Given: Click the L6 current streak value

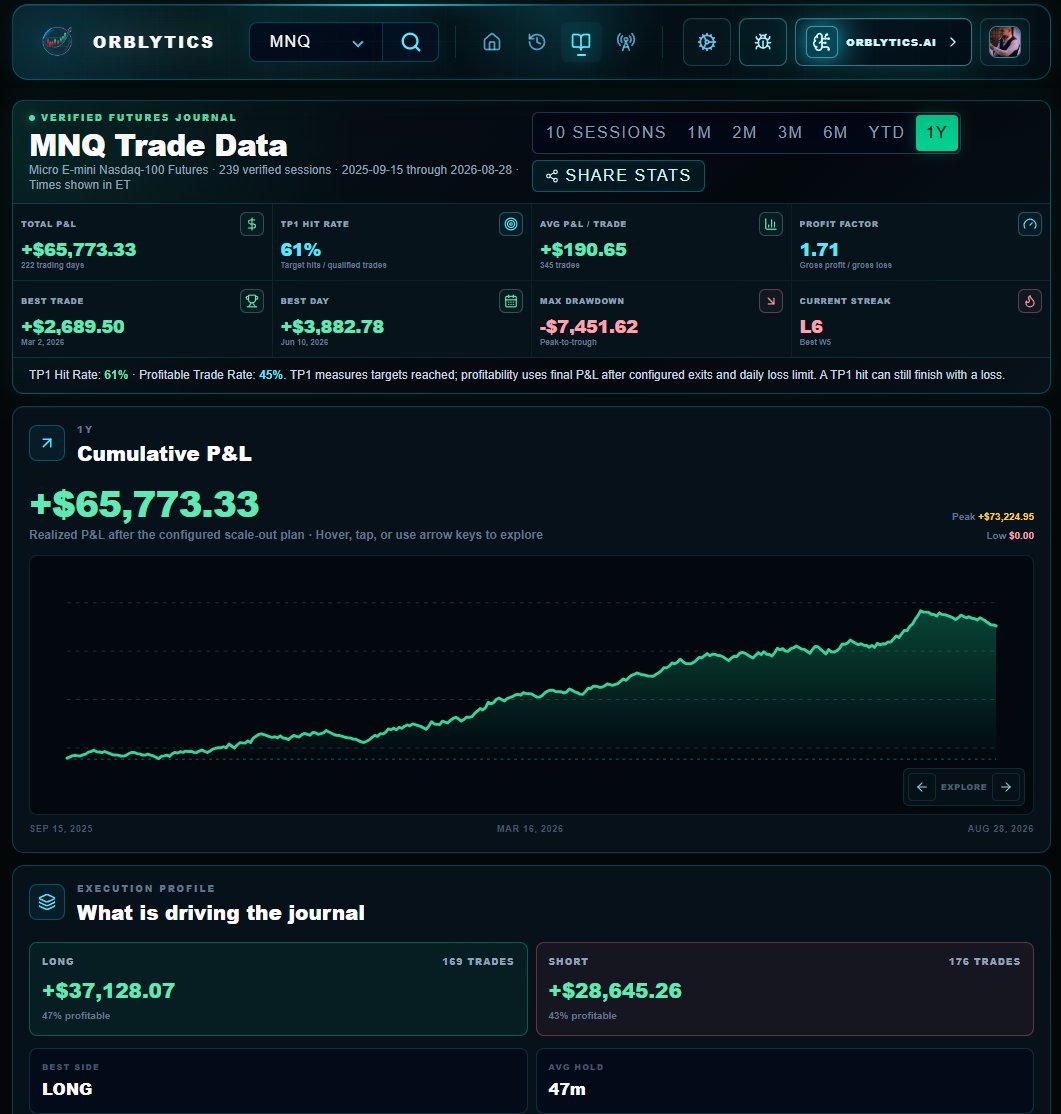Looking at the screenshot, I should pyautogui.click(x=812, y=327).
